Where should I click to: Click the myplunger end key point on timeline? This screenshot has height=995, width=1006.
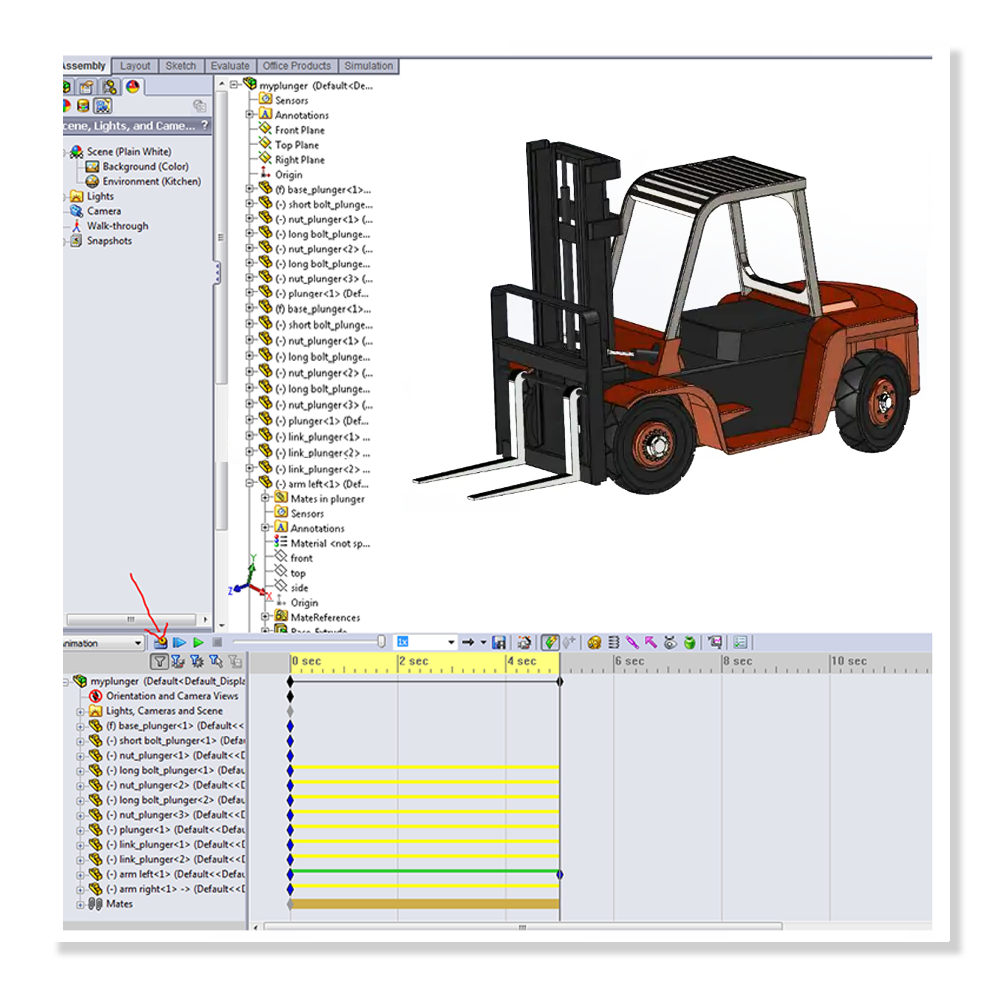tap(560, 681)
